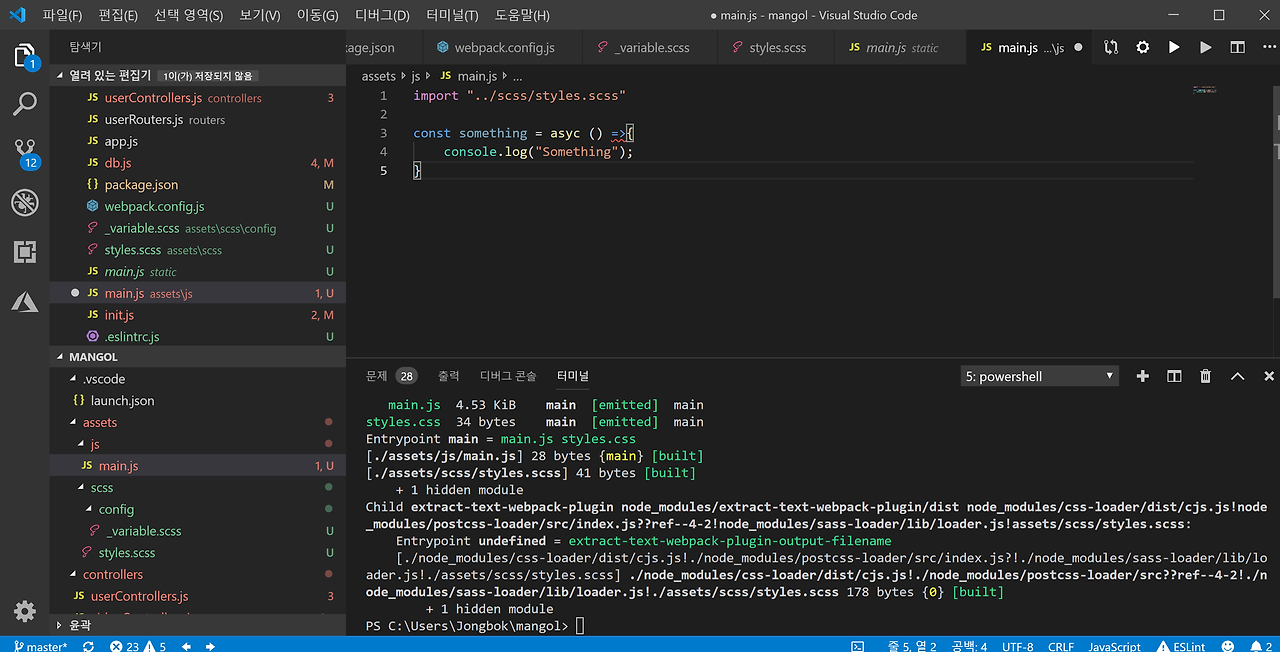Split the editor to the right
1280x652 pixels.
(1237, 47)
